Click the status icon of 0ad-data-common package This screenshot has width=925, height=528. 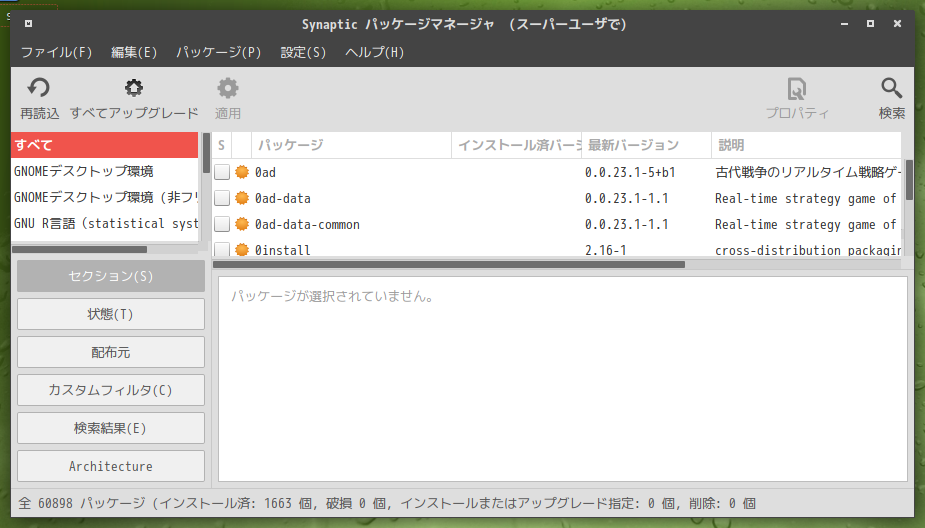(x=242, y=224)
